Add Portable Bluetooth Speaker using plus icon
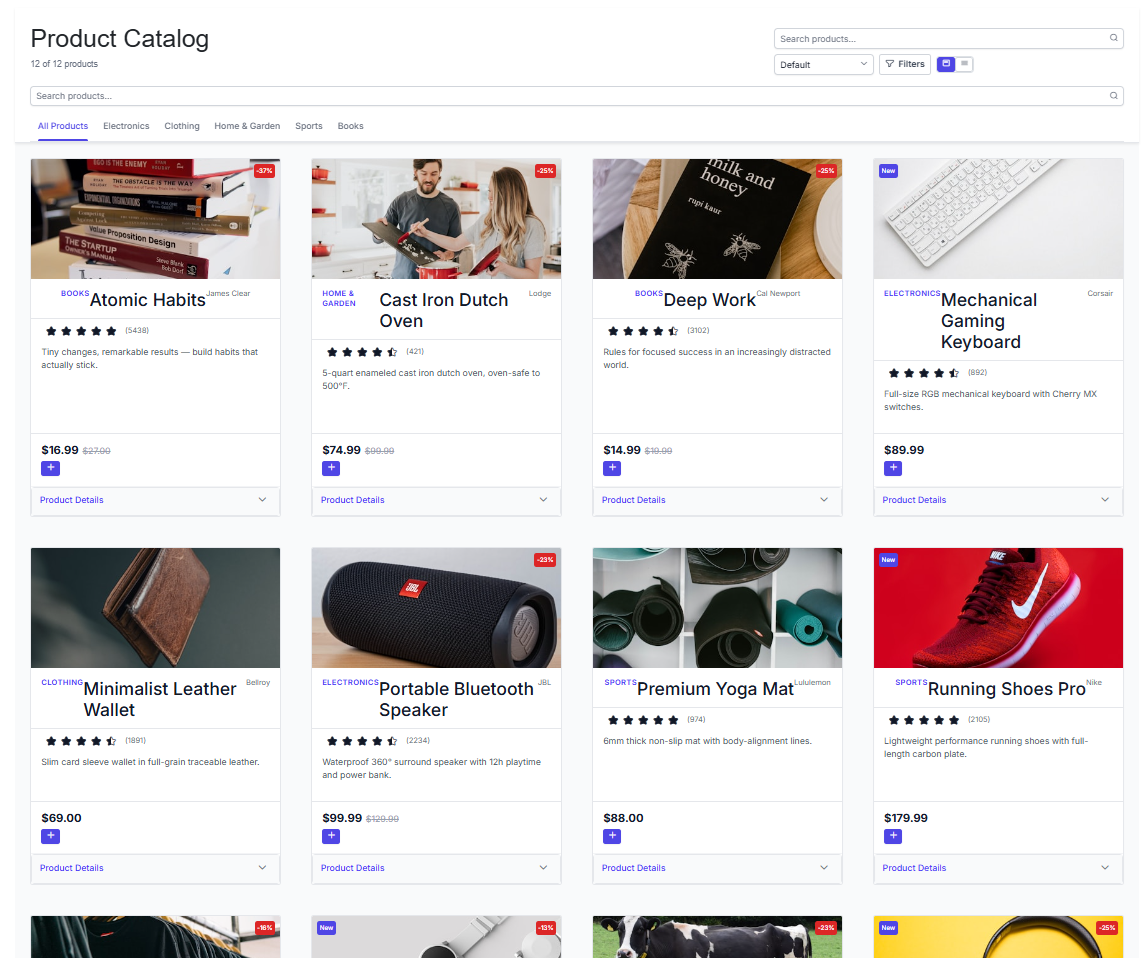The image size is (1144, 958). (x=331, y=836)
